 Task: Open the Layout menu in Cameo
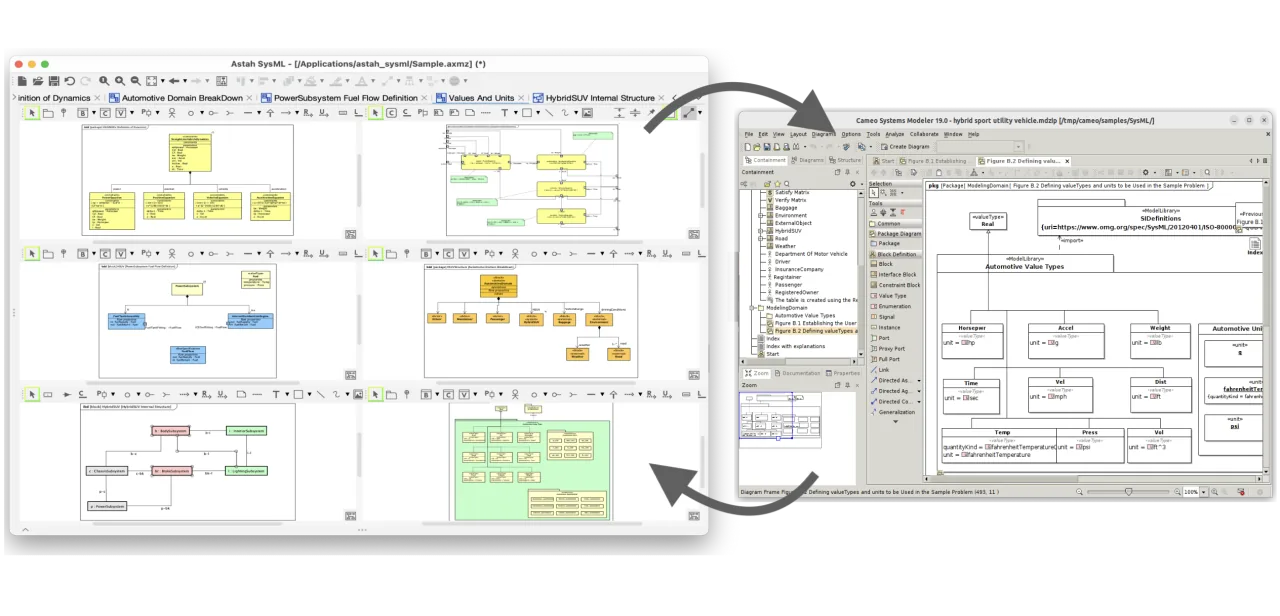tap(798, 134)
